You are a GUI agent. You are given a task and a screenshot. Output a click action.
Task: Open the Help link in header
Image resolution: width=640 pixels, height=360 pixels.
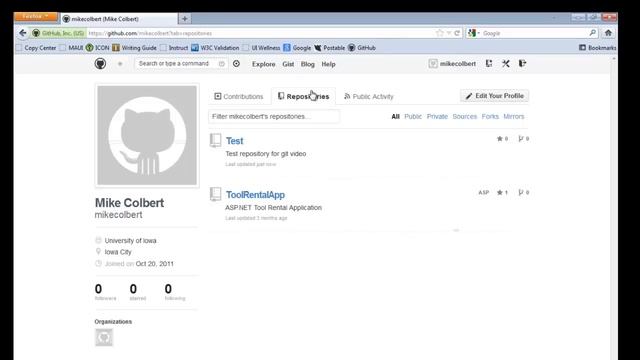coord(328,64)
